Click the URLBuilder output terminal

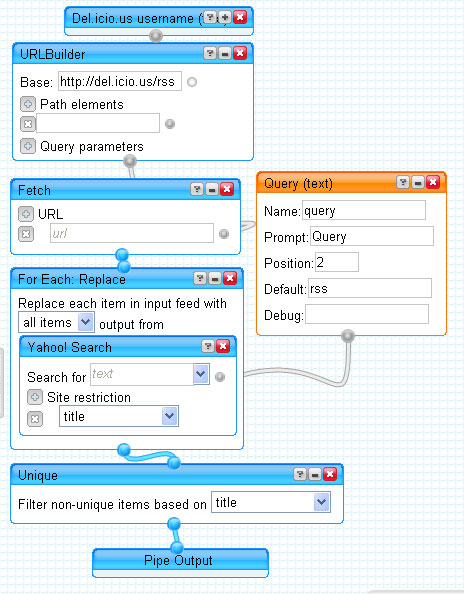pyautogui.click(x=130, y=161)
